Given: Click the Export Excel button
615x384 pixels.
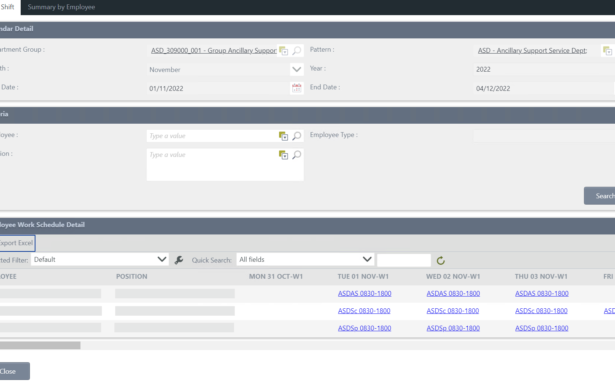Looking at the screenshot, I should coord(17,243).
